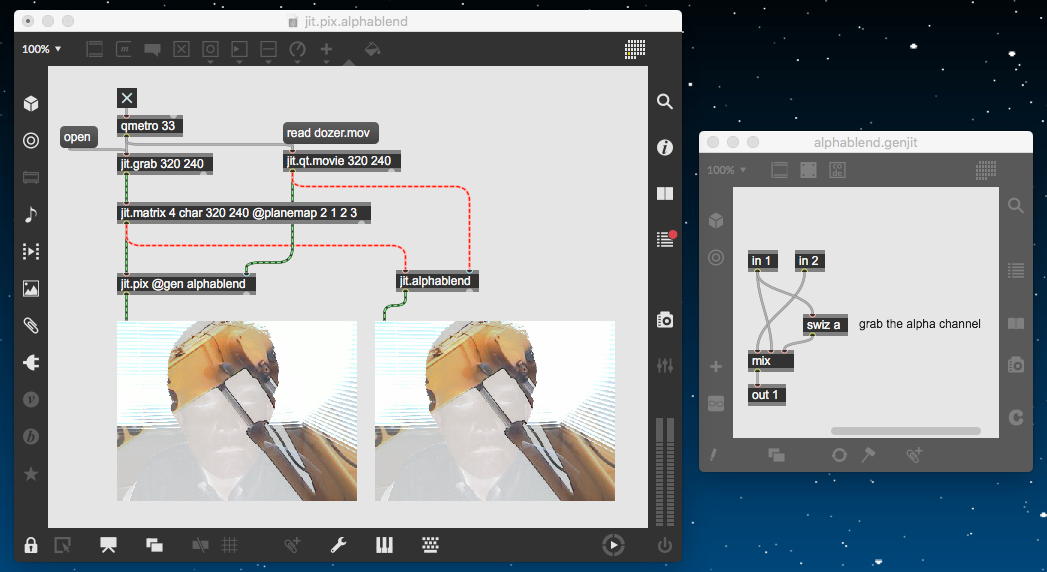The image size is (1047, 572).
Task: Click the read dozer.mov message box
Action: 331,133
